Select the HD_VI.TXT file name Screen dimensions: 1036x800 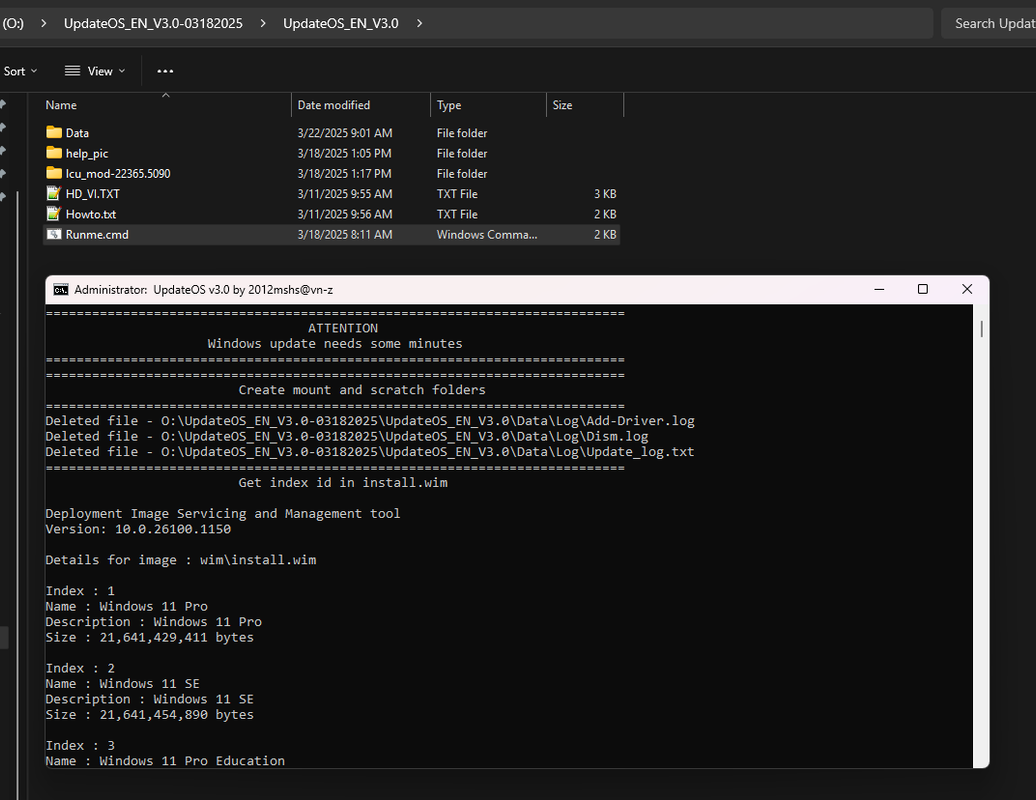[x=92, y=194]
